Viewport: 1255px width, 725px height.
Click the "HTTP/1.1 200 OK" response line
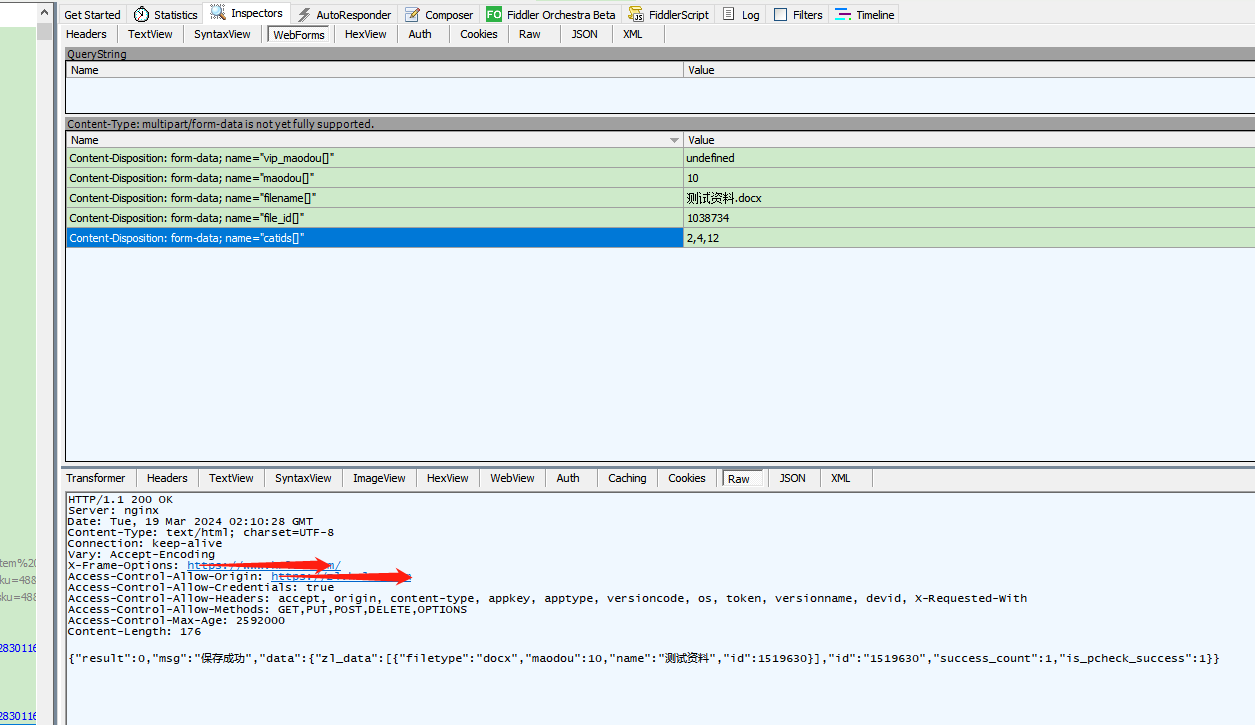[x=120, y=499]
